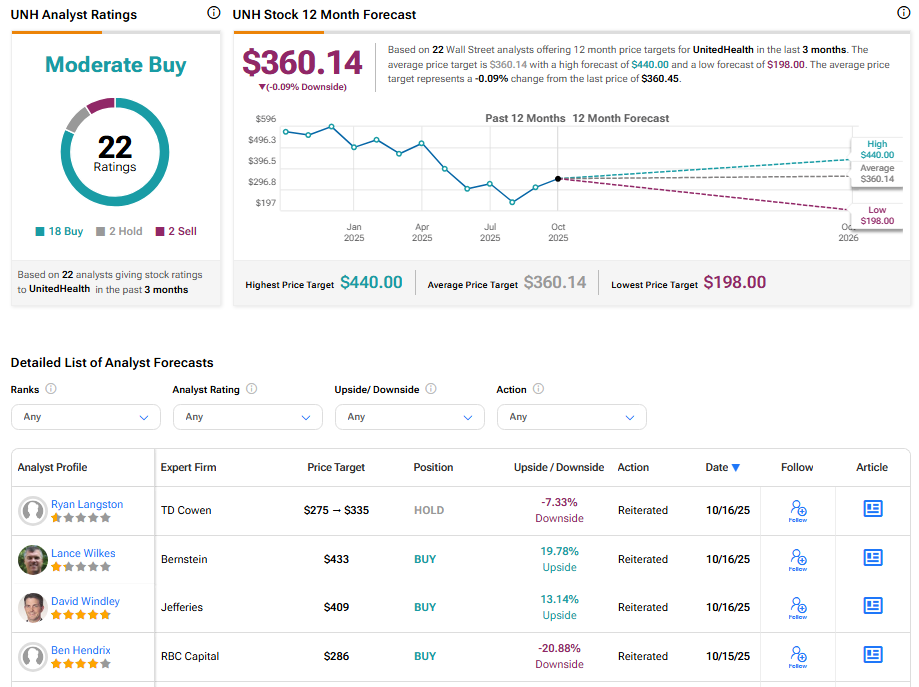
Task: Open David Windley's article icon
Action: [x=873, y=606]
